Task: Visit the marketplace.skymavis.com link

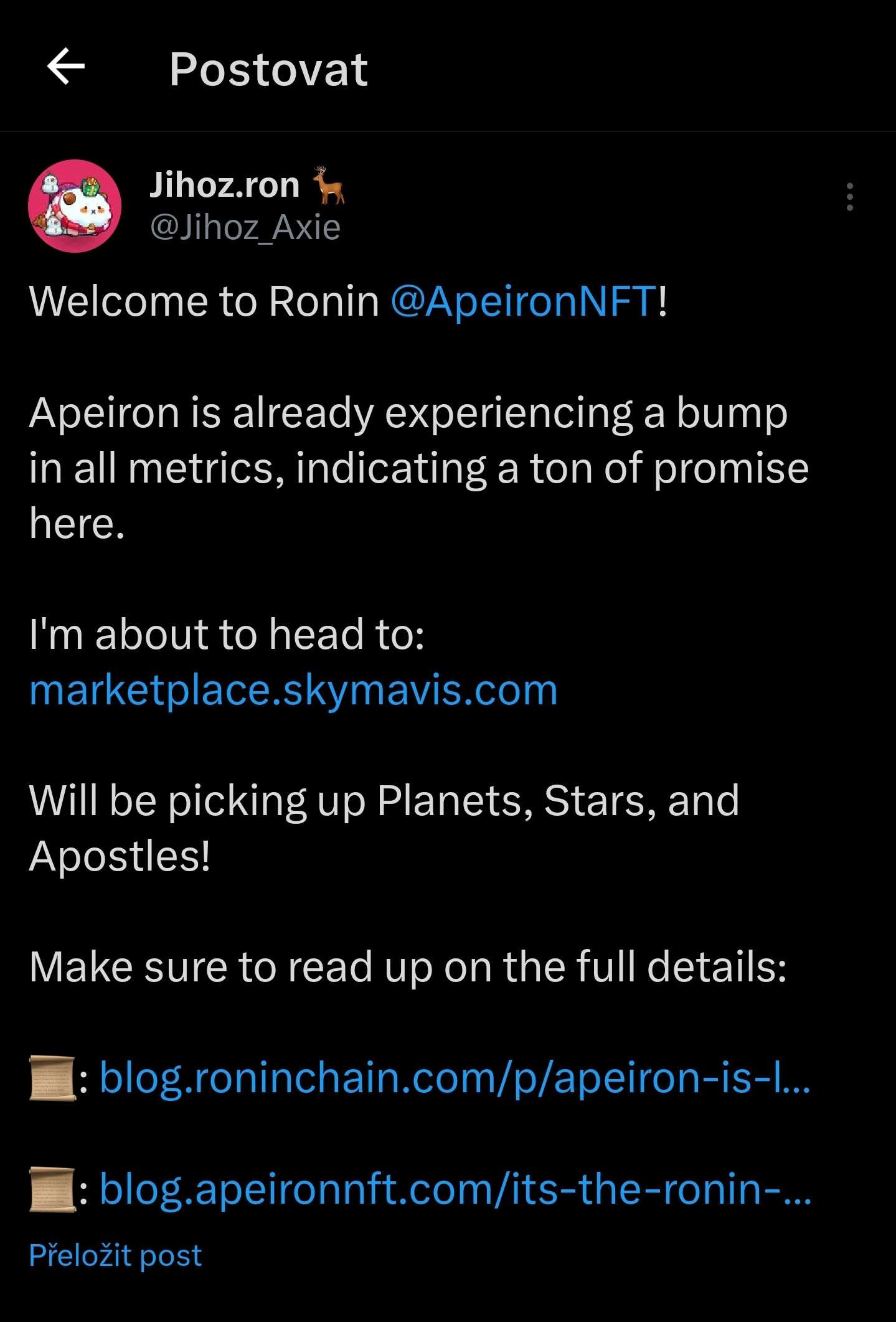Action: (x=293, y=690)
